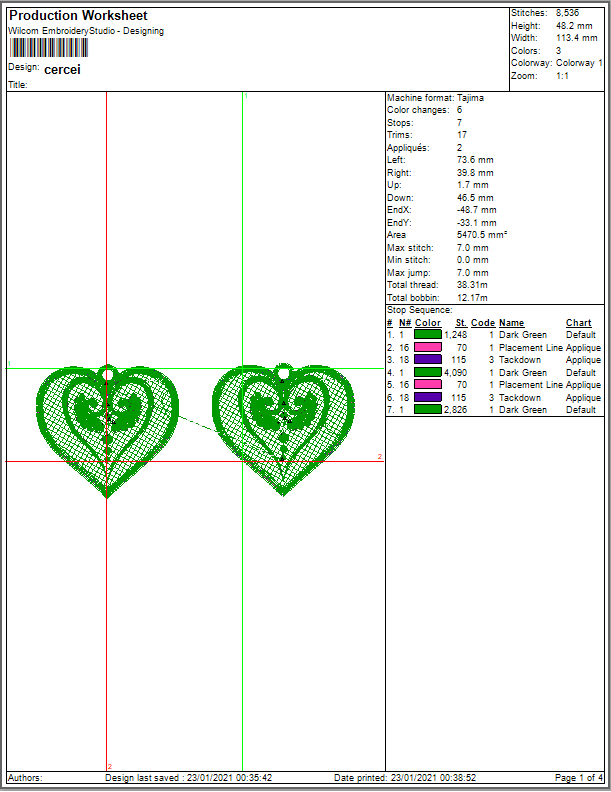Select the design name 'cercei'
Viewport: 611px width, 792px height.
tap(62, 70)
